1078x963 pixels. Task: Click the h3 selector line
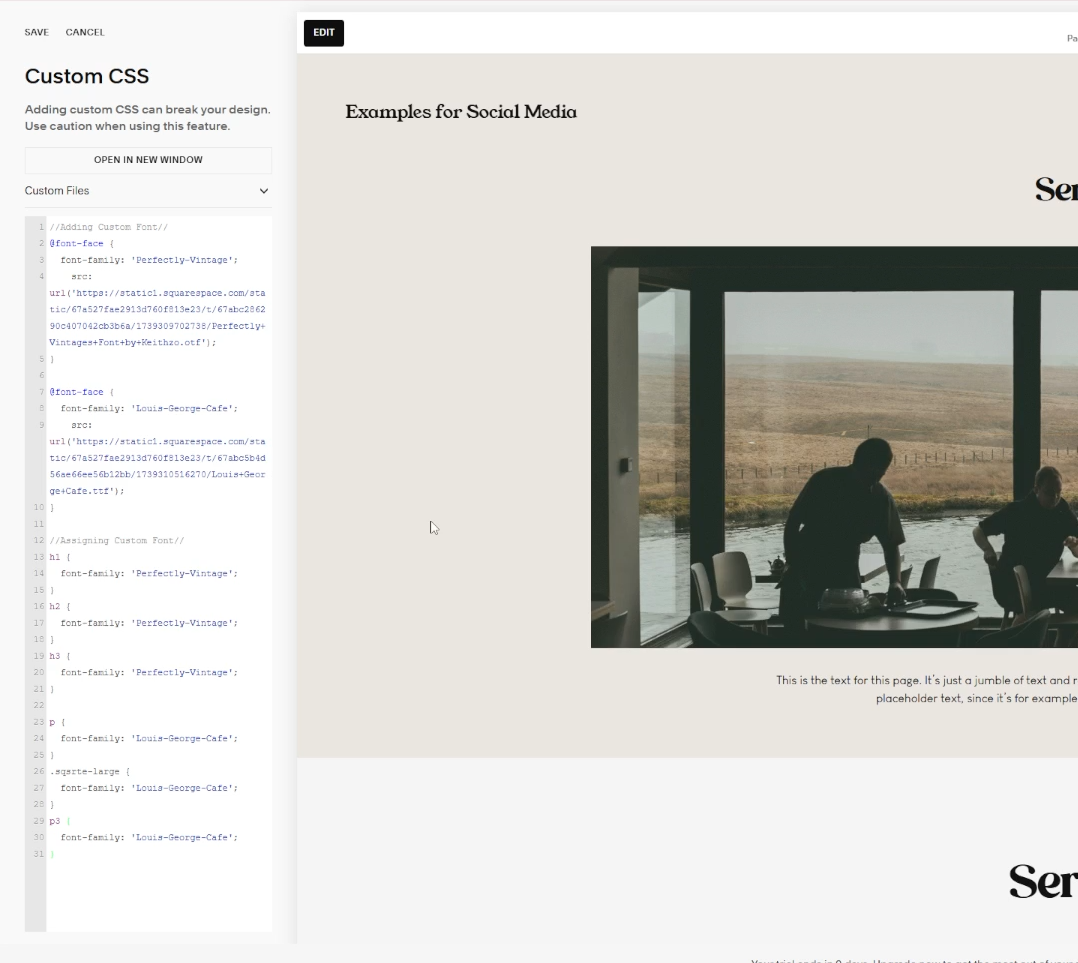click(60, 656)
